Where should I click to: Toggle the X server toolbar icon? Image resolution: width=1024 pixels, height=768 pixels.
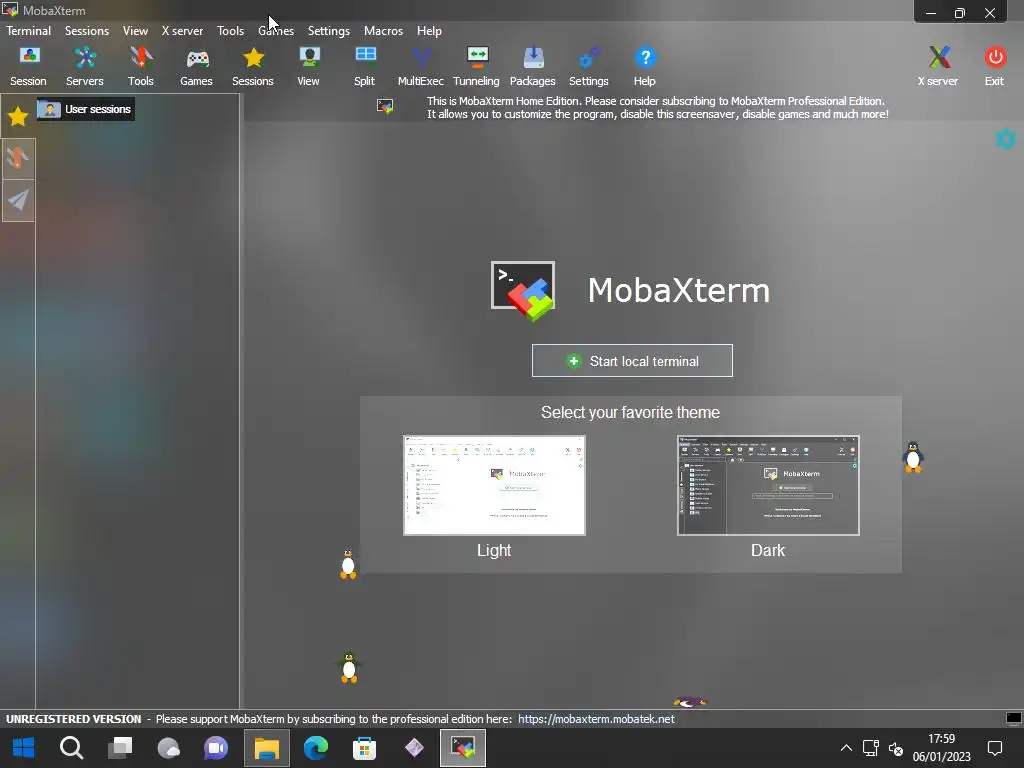(938, 67)
